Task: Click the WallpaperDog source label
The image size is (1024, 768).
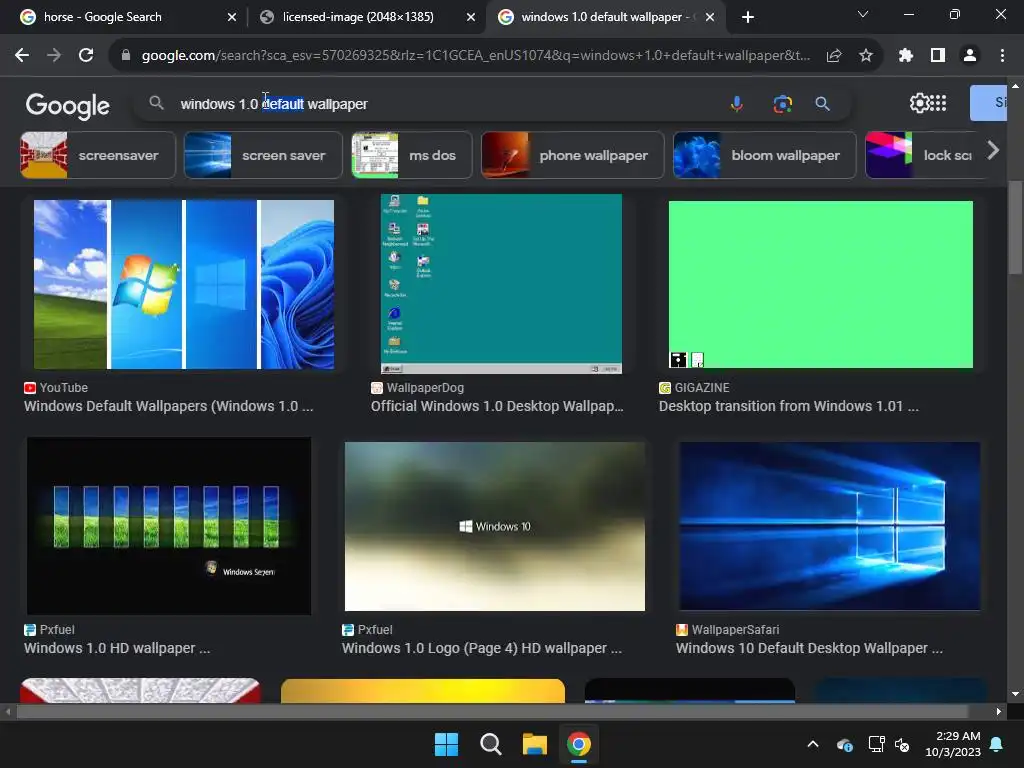Action: click(425, 387)
